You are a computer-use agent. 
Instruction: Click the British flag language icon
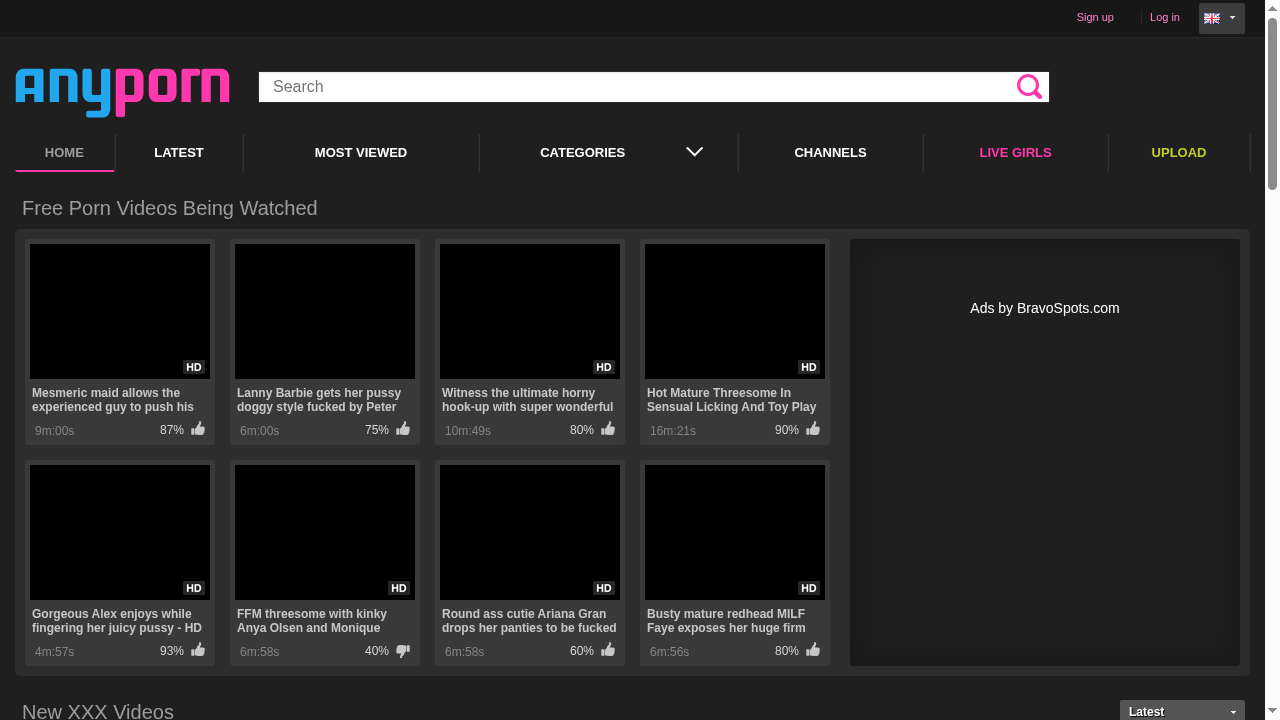coord(1211,18)
